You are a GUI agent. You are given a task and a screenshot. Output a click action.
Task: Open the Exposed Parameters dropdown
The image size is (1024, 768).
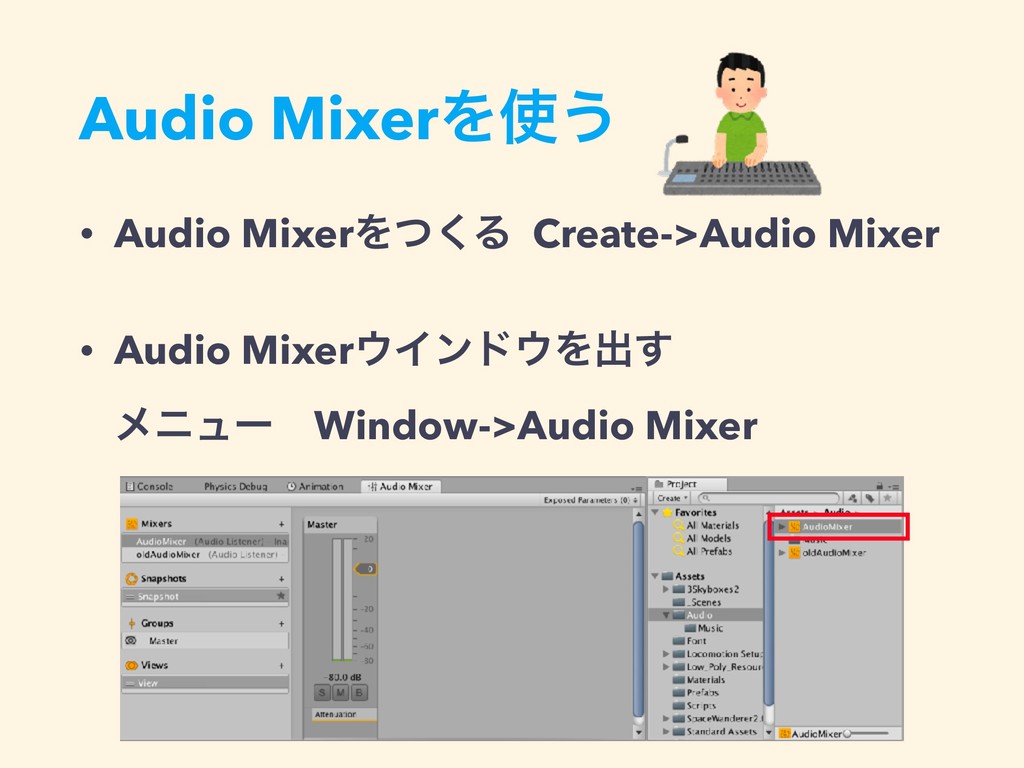point(590,500)
